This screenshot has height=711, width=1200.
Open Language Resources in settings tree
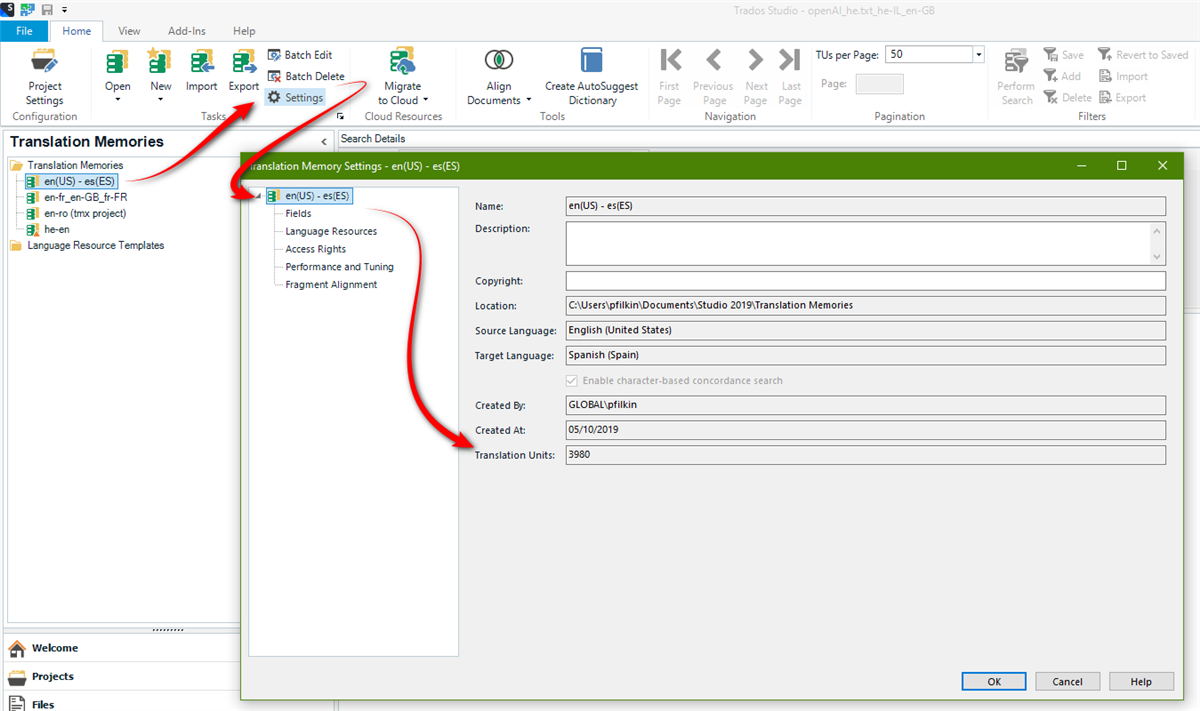click(x=331, y=231)
